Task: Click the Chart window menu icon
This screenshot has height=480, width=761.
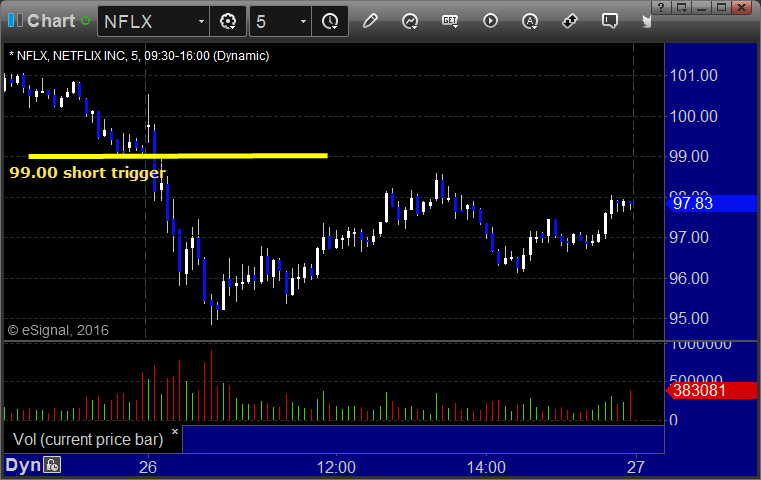Action: coord(15,20)
